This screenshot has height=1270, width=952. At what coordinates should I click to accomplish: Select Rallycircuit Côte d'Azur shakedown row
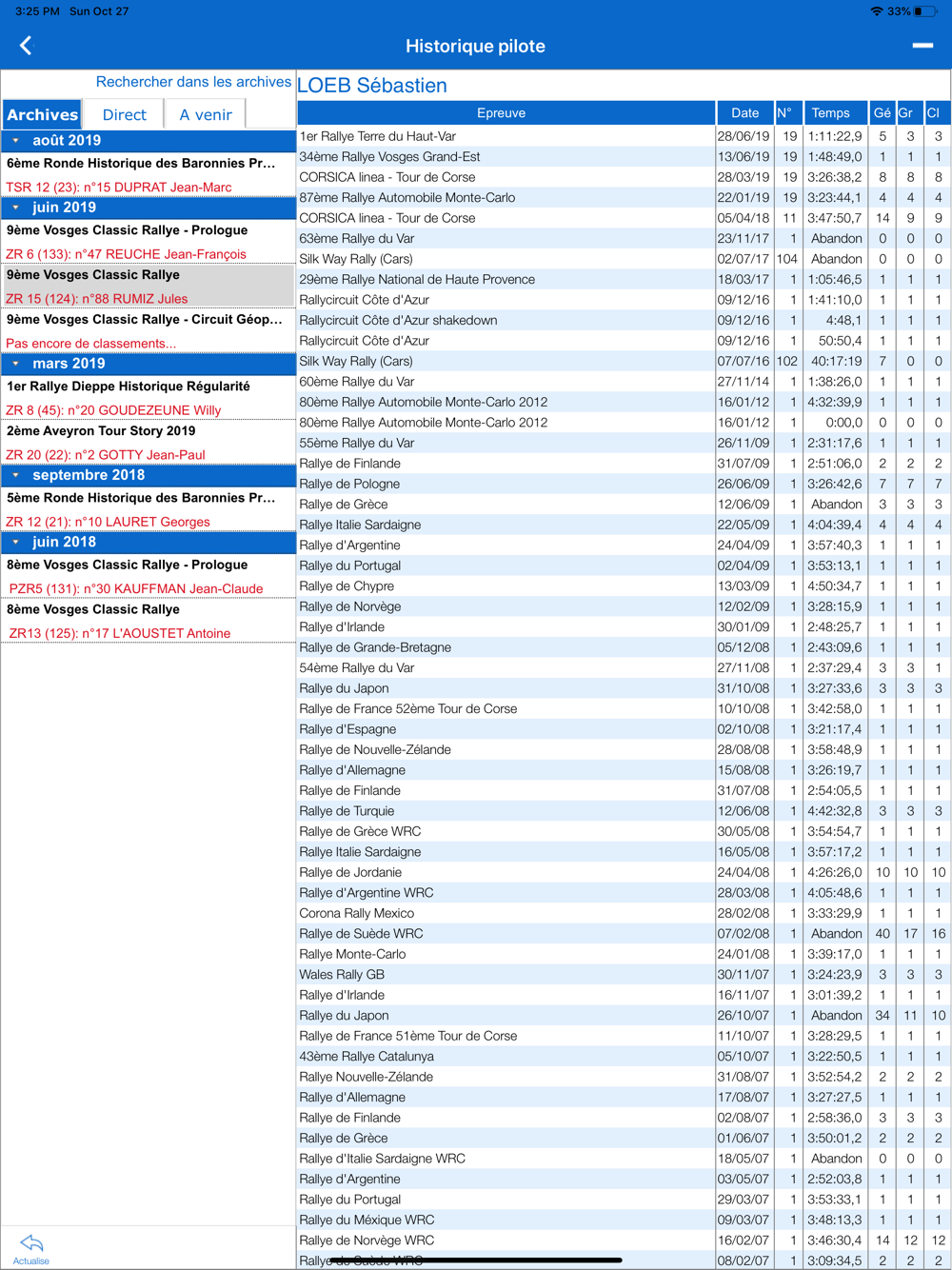pyautogui.click(x=624, y=321)
